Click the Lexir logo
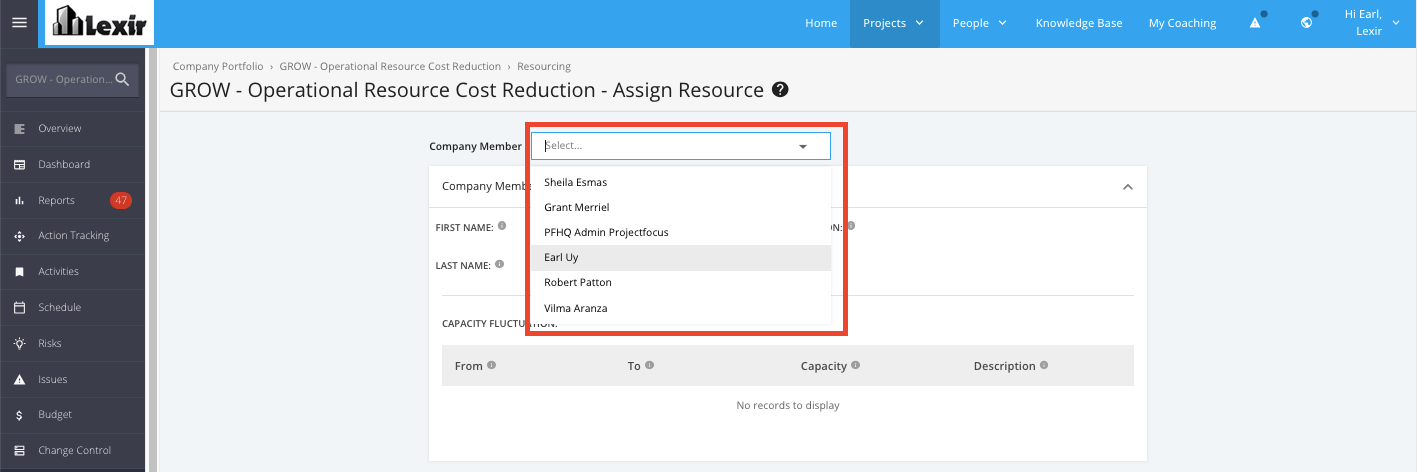This screenshot has width=1417, height=472. [x=100, y=23]
